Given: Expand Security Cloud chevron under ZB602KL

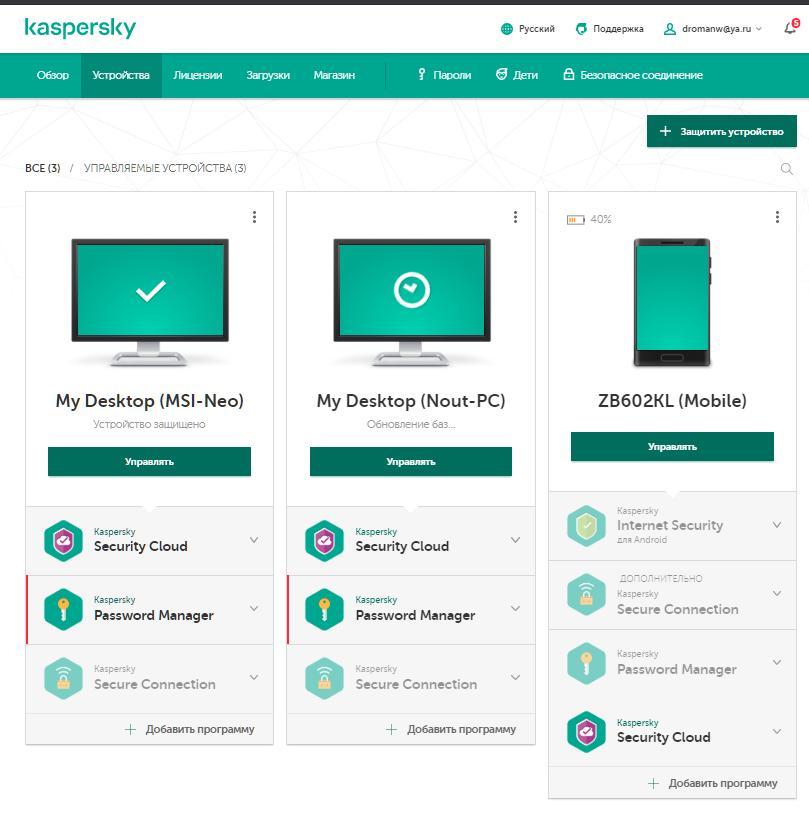Looking at the screenshot, I should click(x=777, y=731).
